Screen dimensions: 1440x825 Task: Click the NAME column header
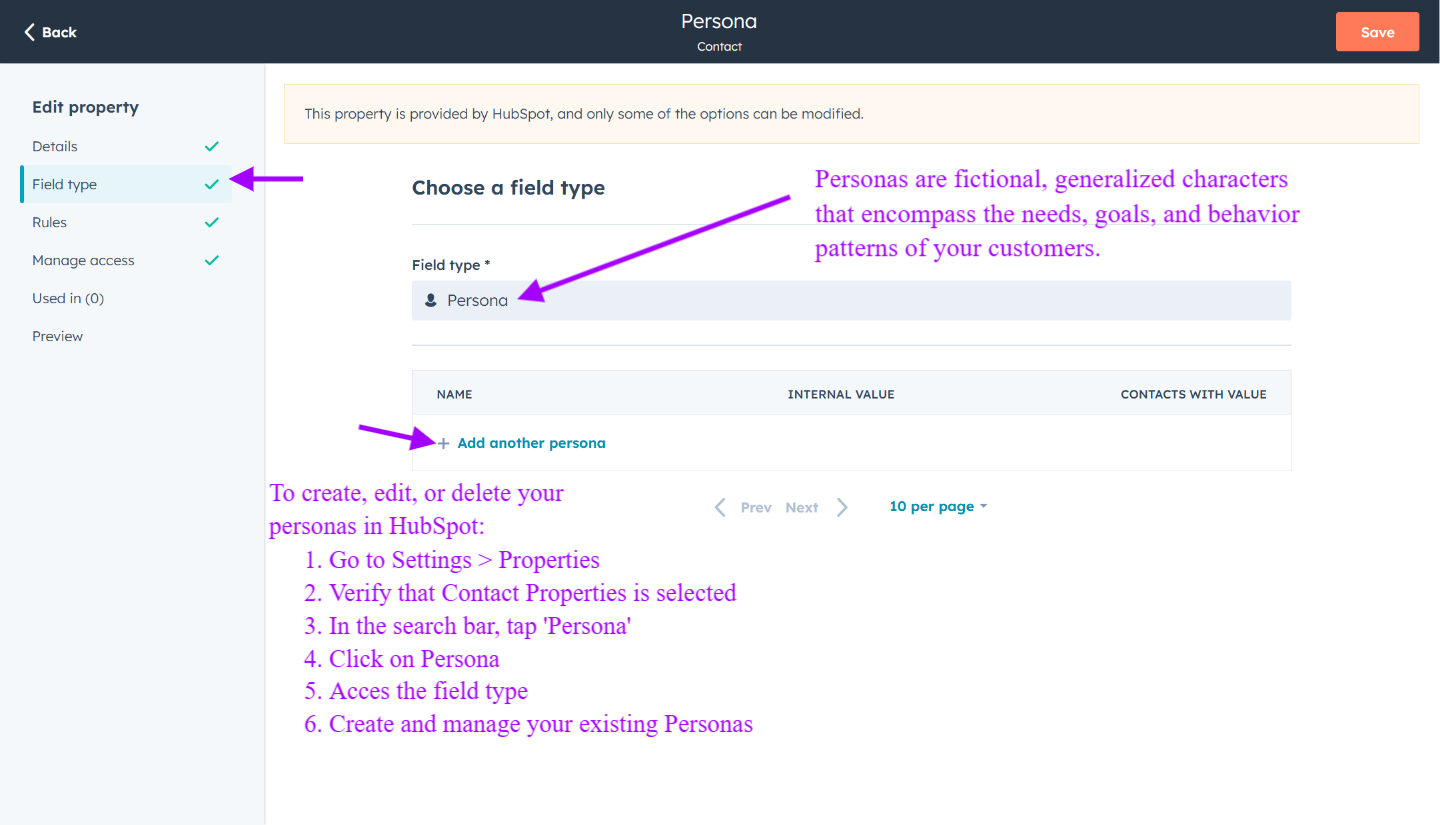pos(455,394)
